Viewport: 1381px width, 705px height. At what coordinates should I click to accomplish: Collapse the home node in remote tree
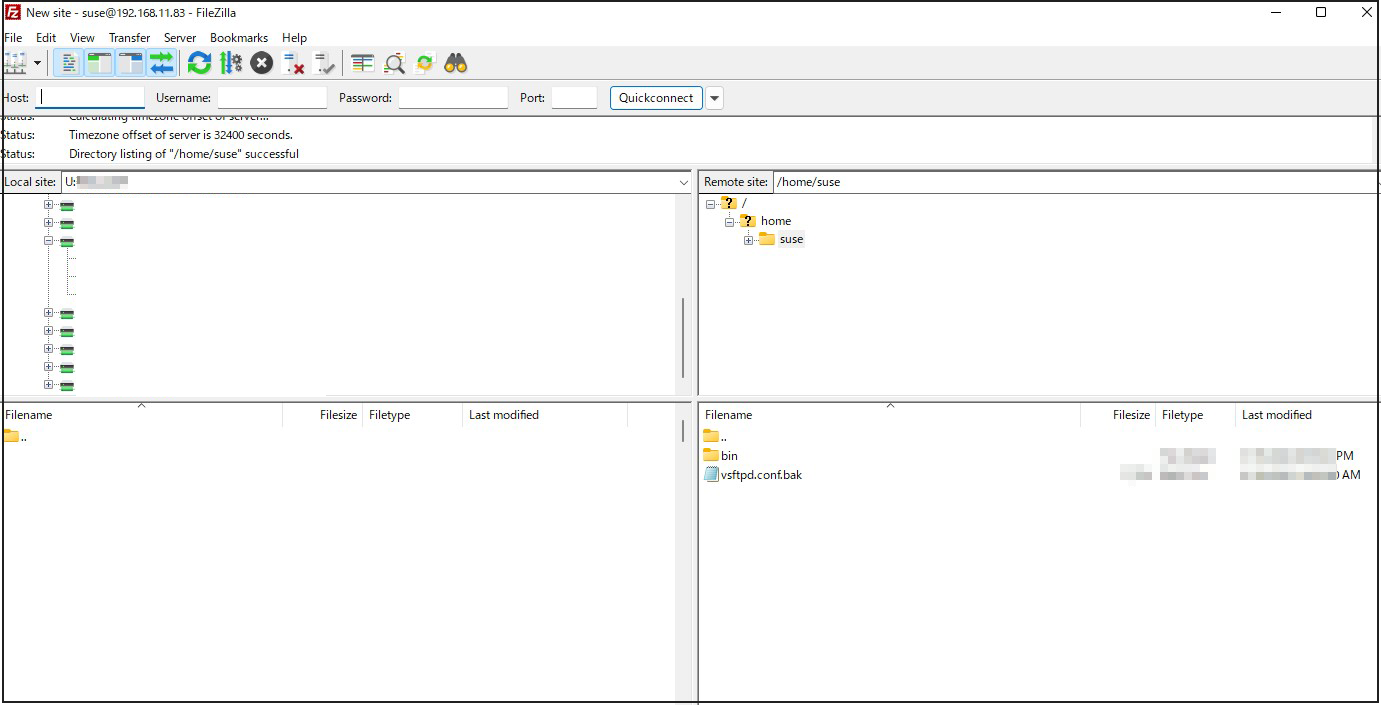(729, 221)
